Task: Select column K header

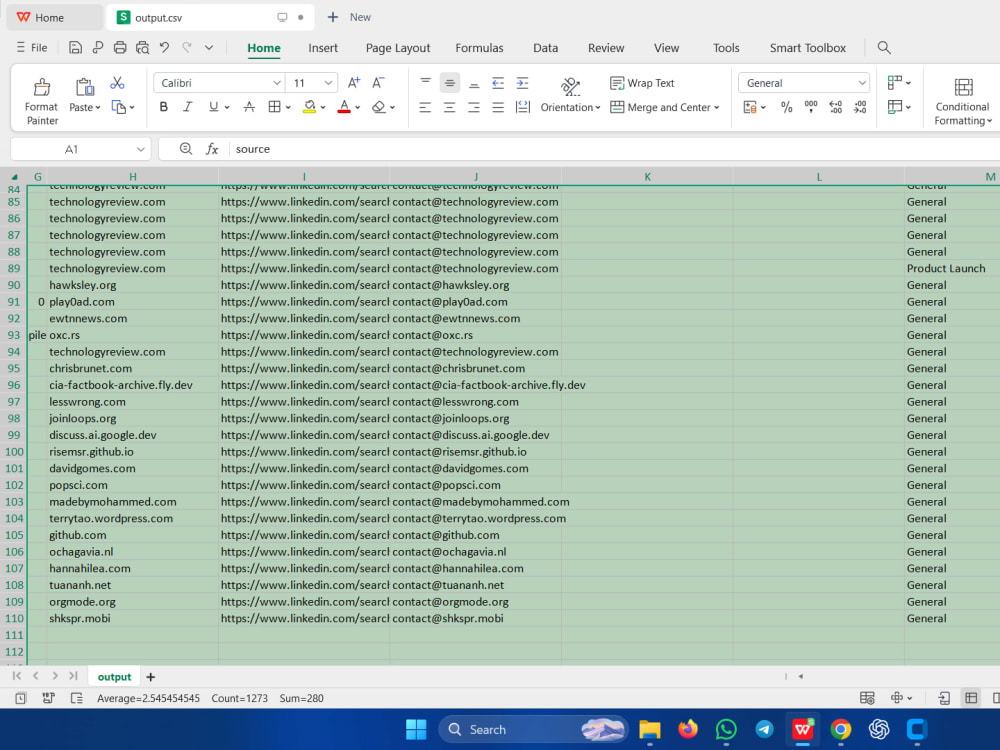Action: [x=647, y=177]
